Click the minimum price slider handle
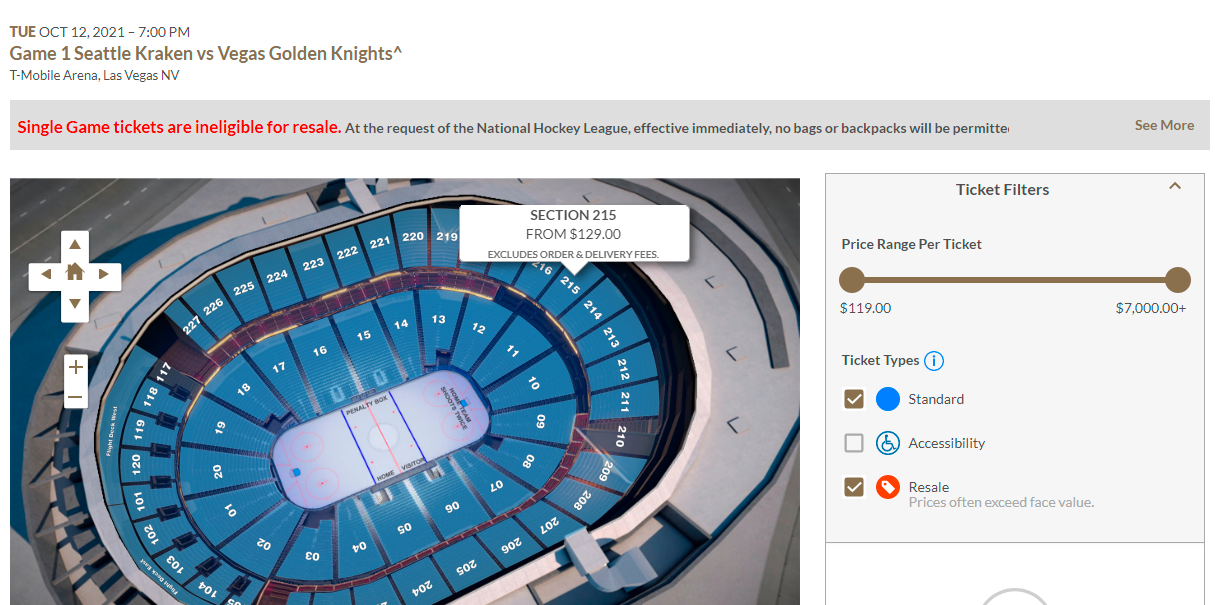The width and height of the screenshot is (1215, 605). (x=852, y=280)
